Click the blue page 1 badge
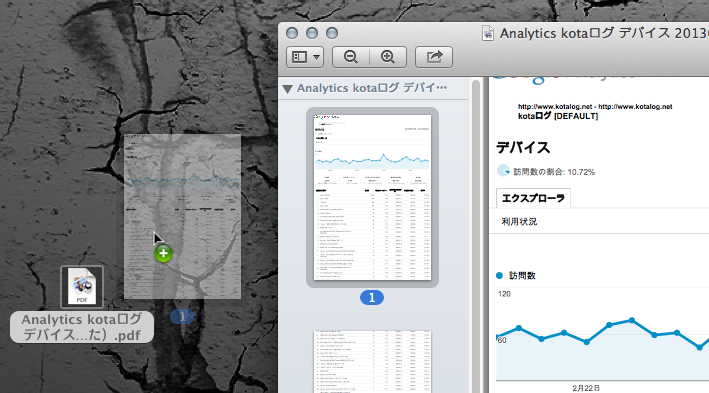The width and height of the screenshot is (709, 393). coord(372,298)
